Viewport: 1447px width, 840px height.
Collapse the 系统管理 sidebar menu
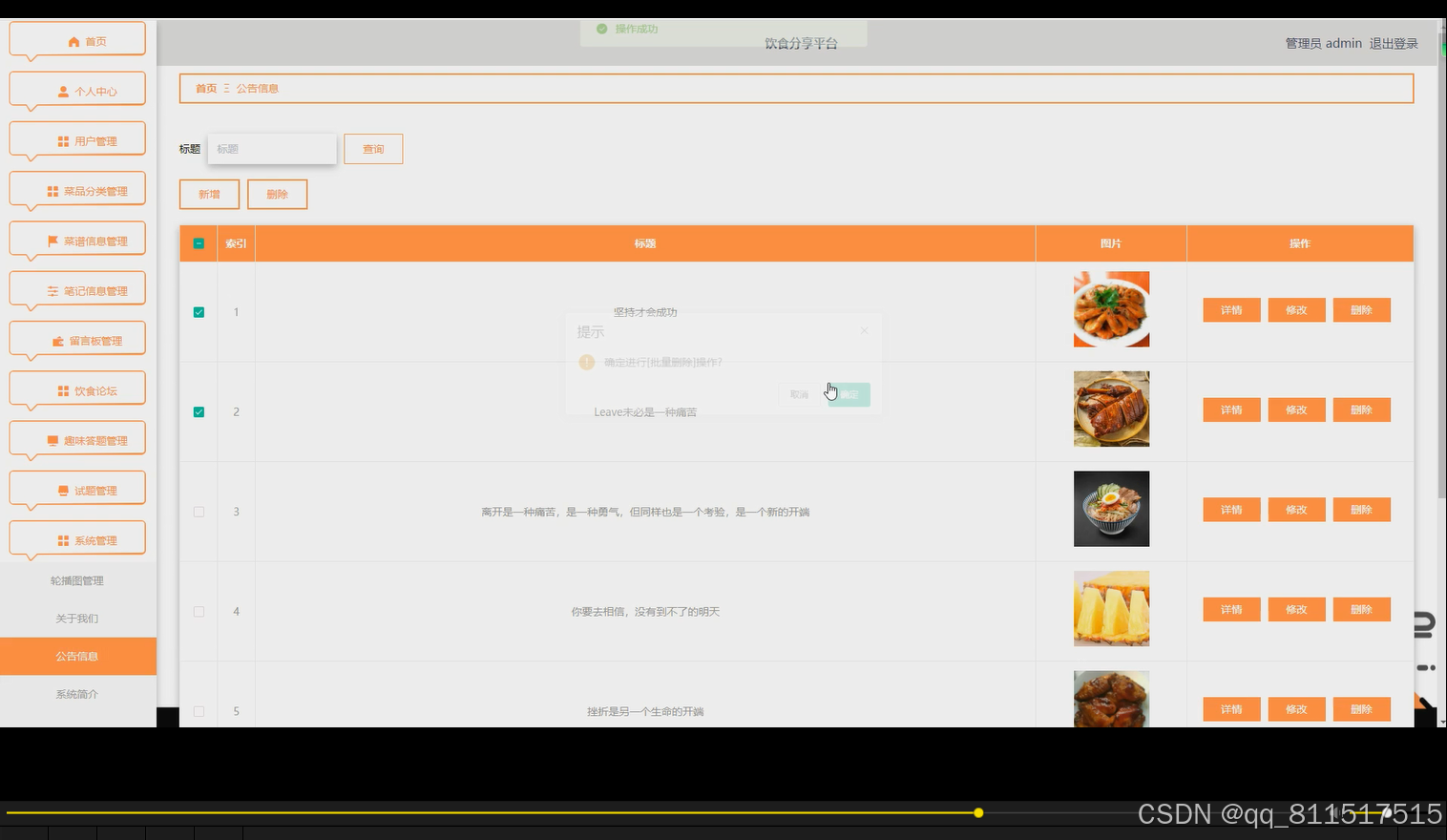tap(77, 539)
